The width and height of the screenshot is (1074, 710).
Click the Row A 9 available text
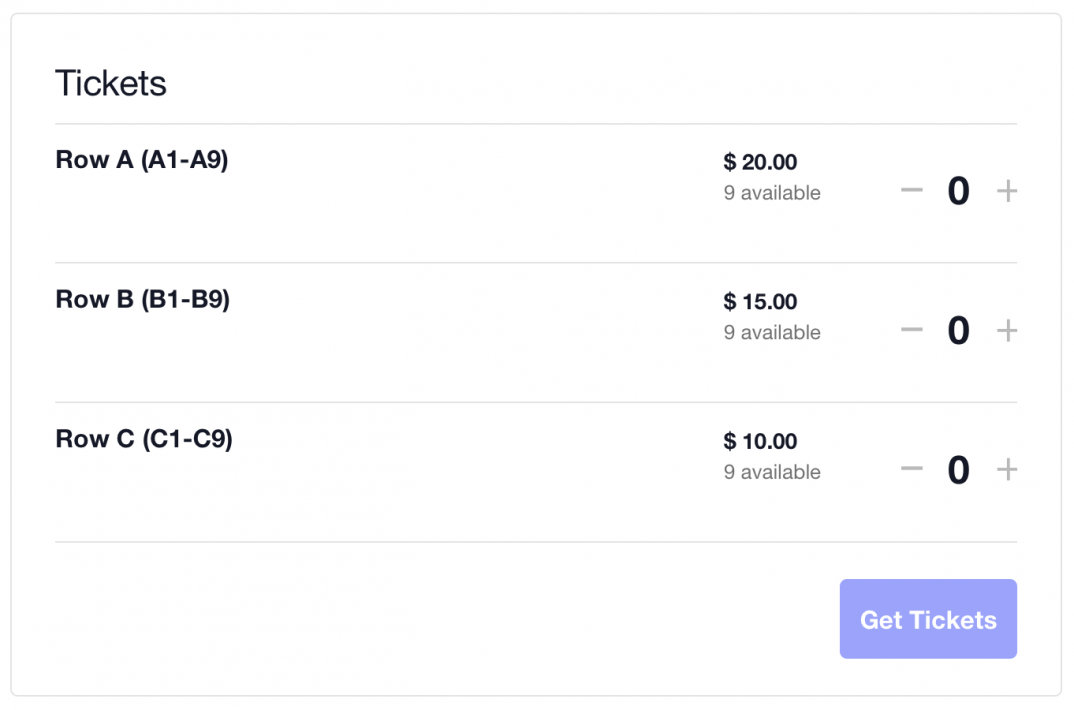(x=772, y=193)
